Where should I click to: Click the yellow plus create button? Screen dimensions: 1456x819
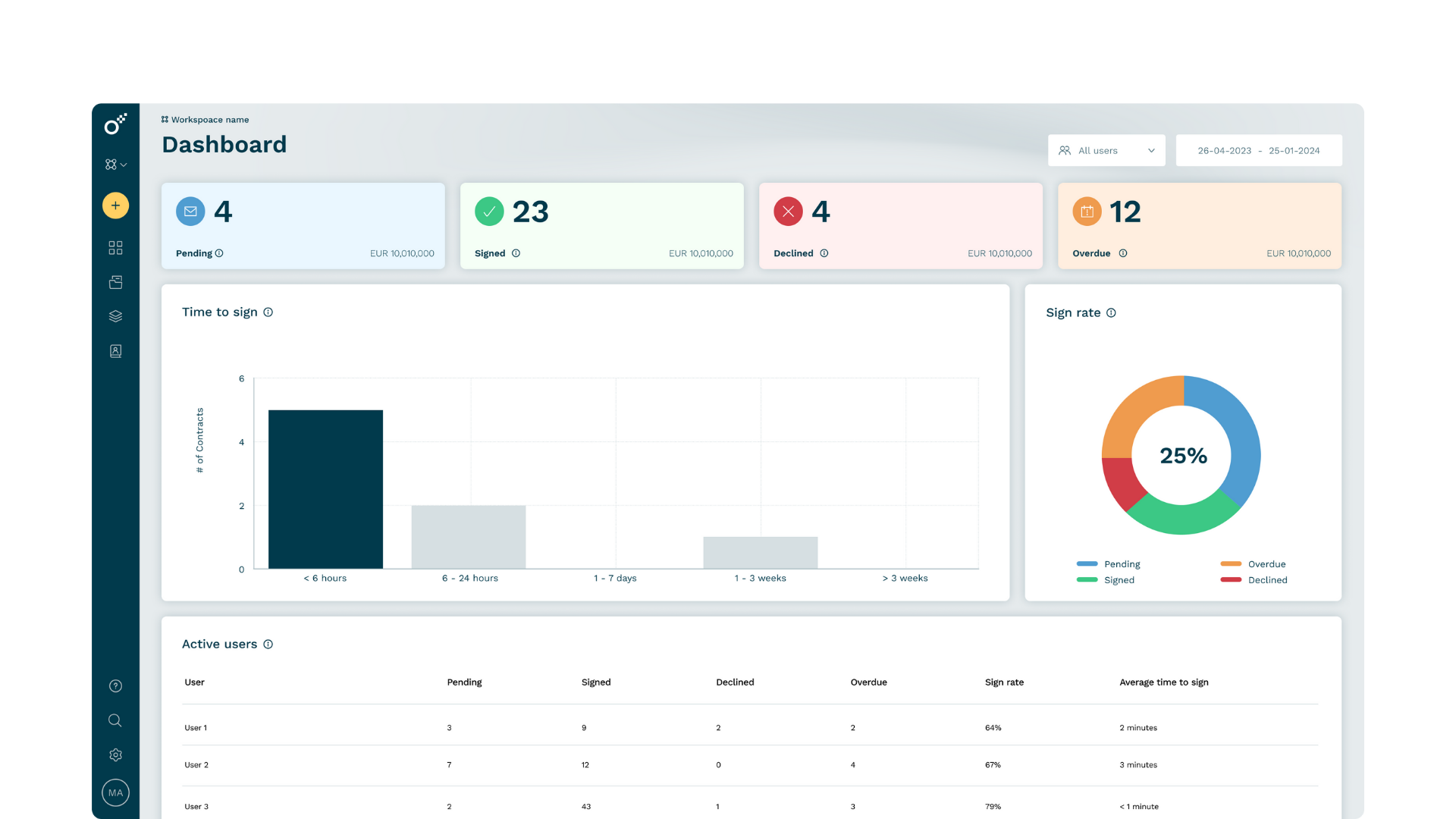point(115,206)
